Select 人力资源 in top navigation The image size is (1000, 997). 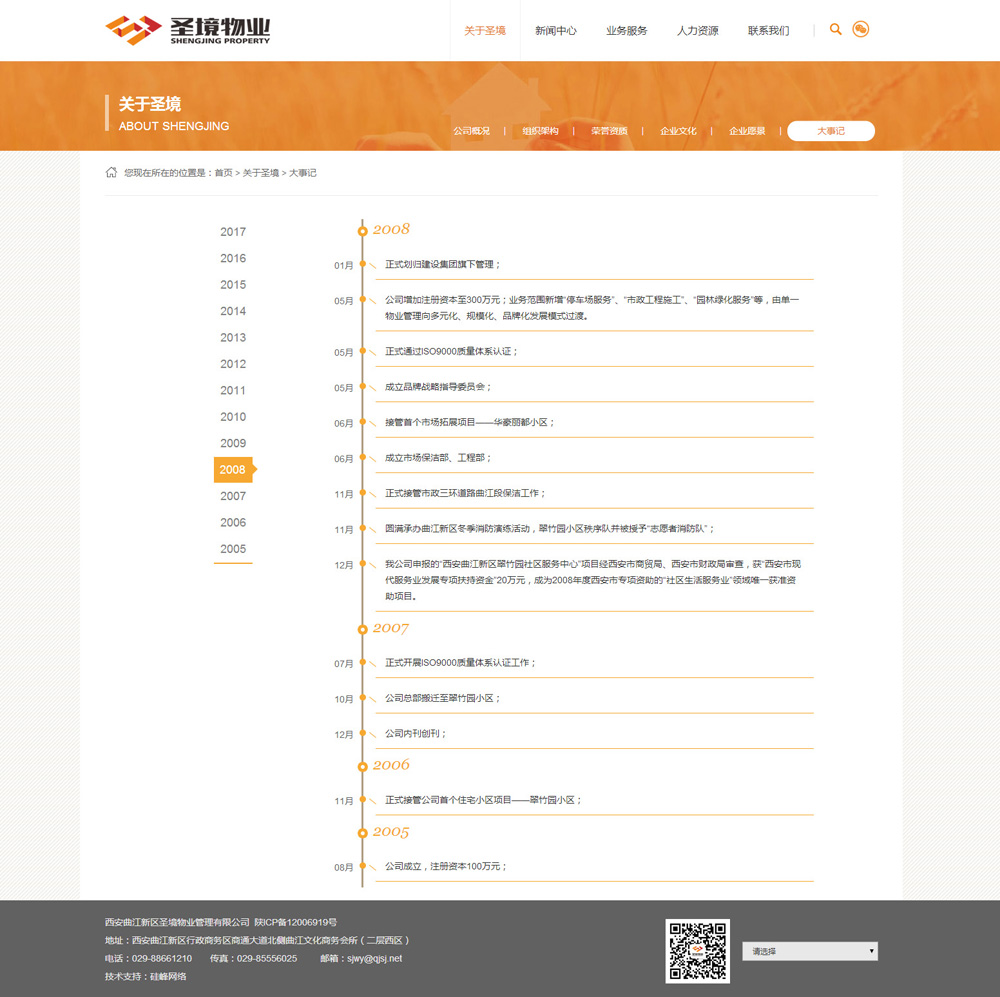click(697, 31)
